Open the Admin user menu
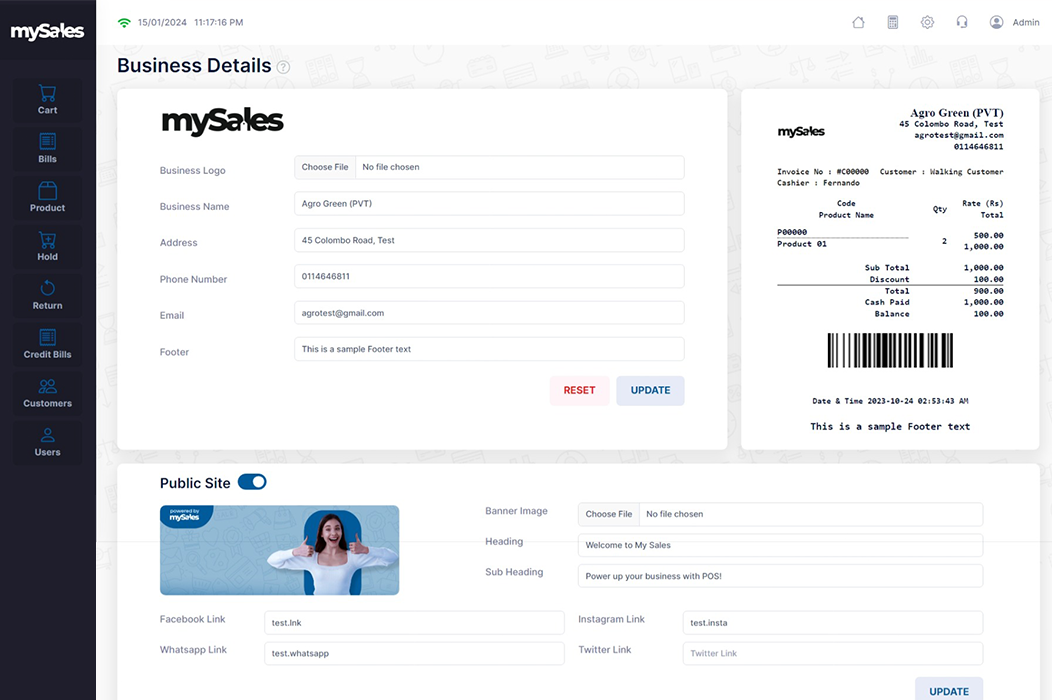This screenshot has width=1052, height=700. (1014, 22)
